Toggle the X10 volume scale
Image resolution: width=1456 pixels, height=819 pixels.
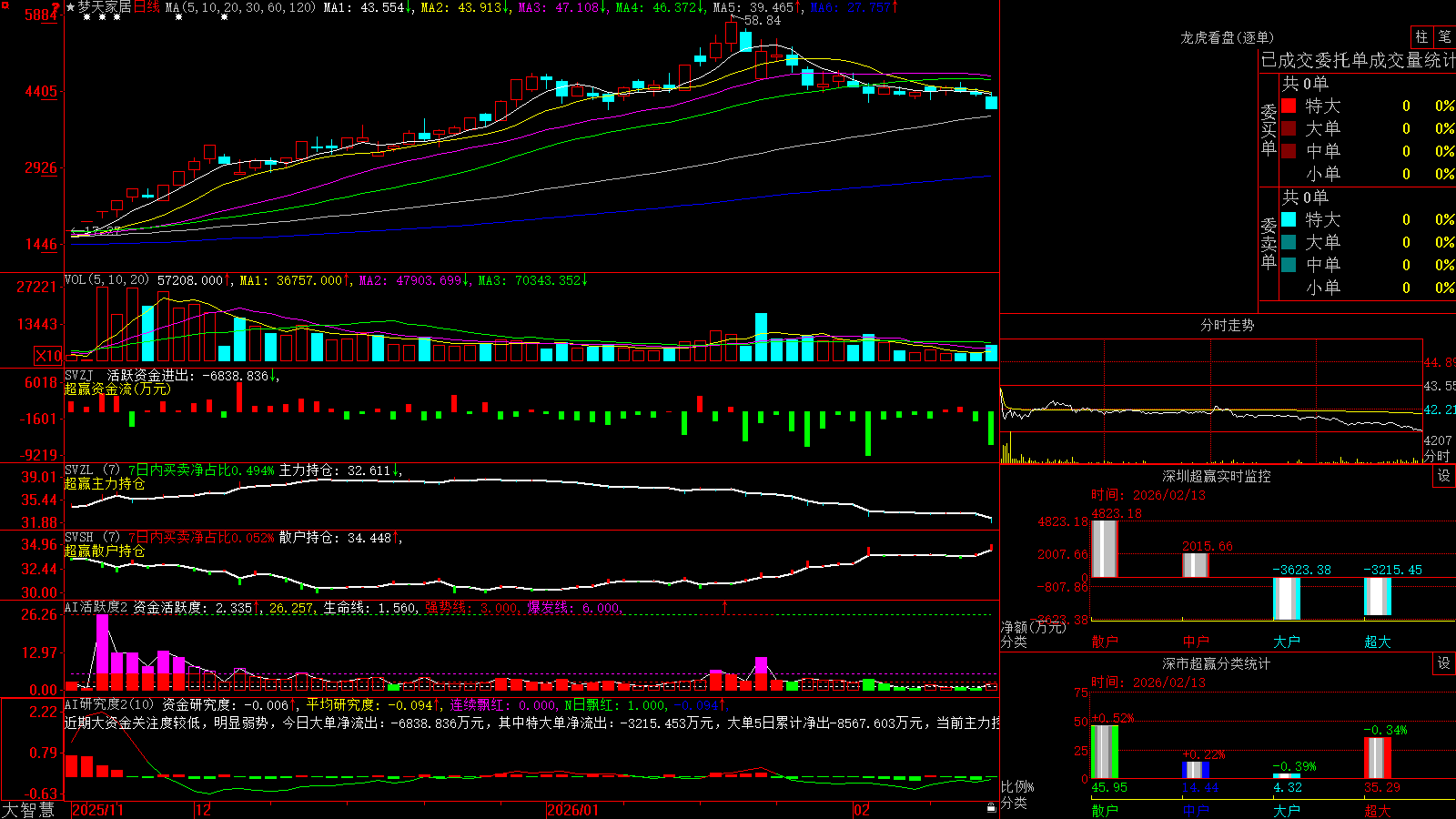coord(48,356)
